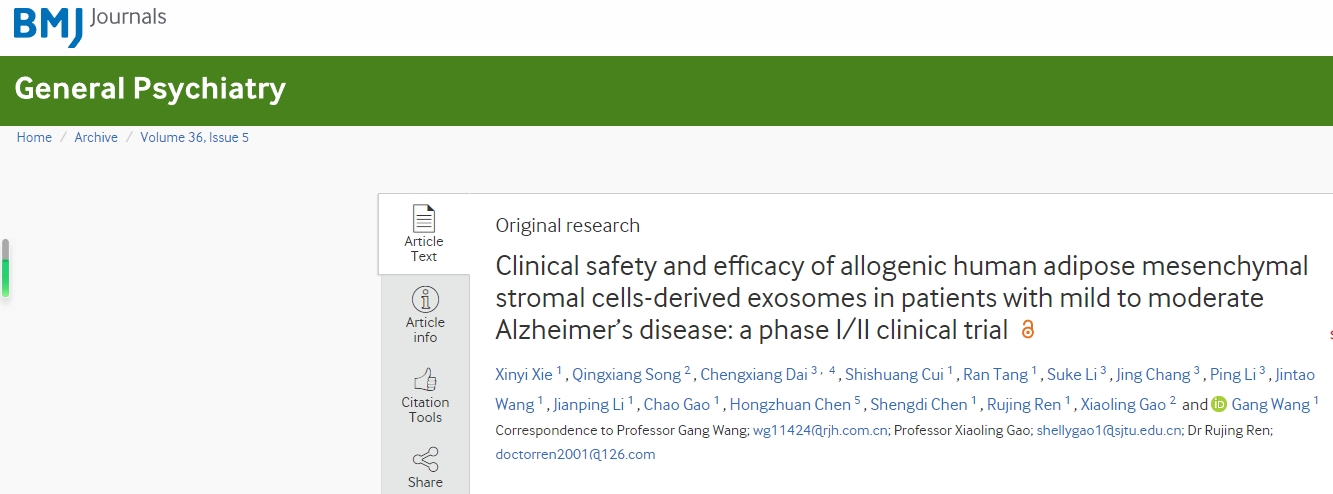
Task: Open the Archive breadcrumb link
Action: coord(96,138)
